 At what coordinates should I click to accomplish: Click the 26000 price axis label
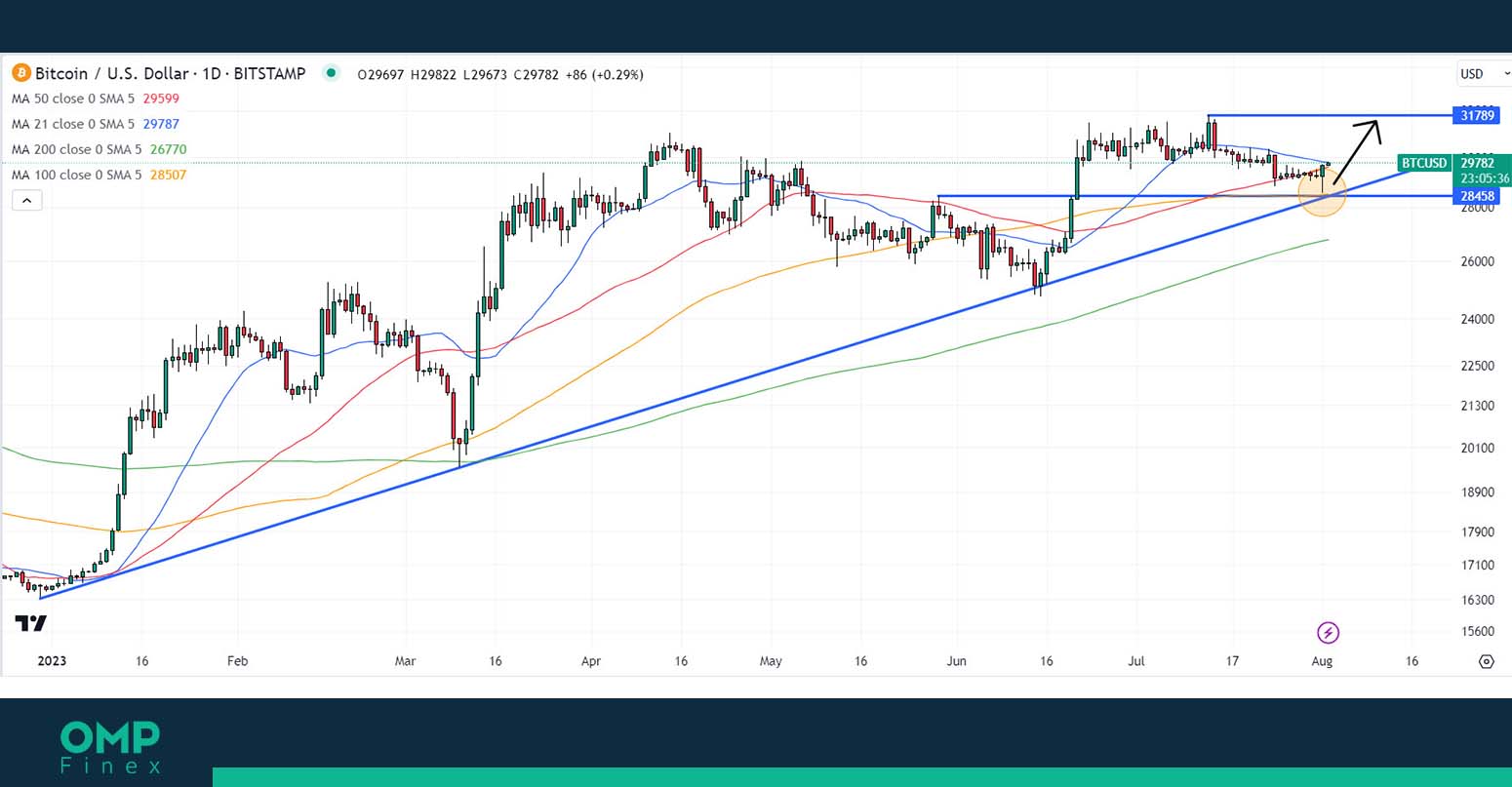(x=1477, y=261)
